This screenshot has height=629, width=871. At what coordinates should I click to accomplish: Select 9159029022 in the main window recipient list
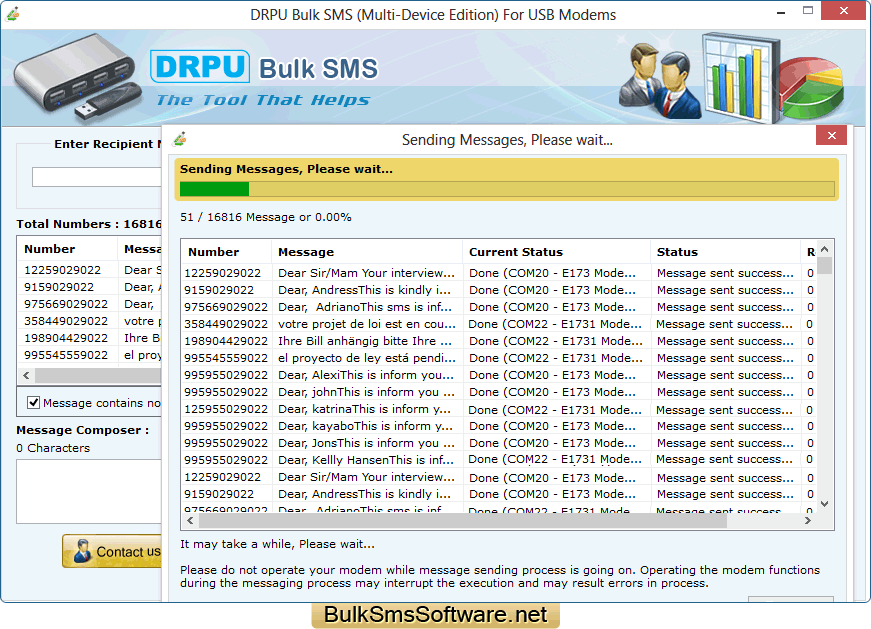(59, 287)
